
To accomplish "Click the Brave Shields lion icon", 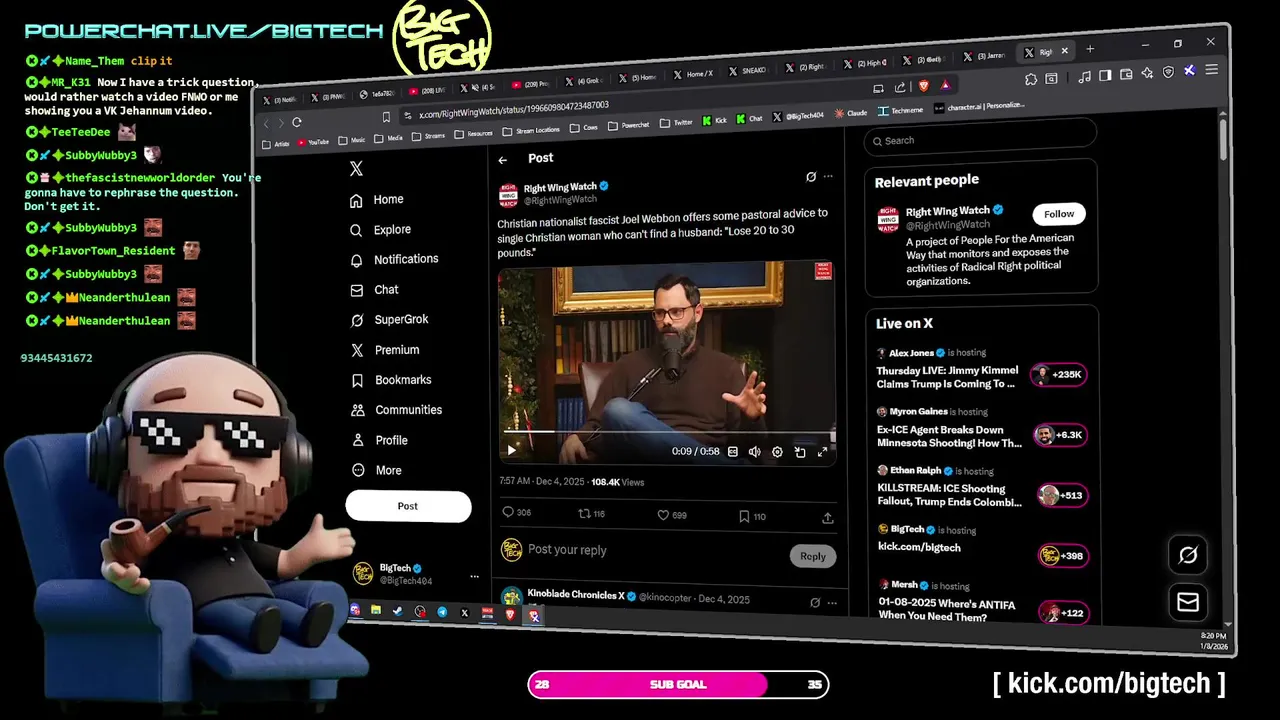I will tap(923, 86).
